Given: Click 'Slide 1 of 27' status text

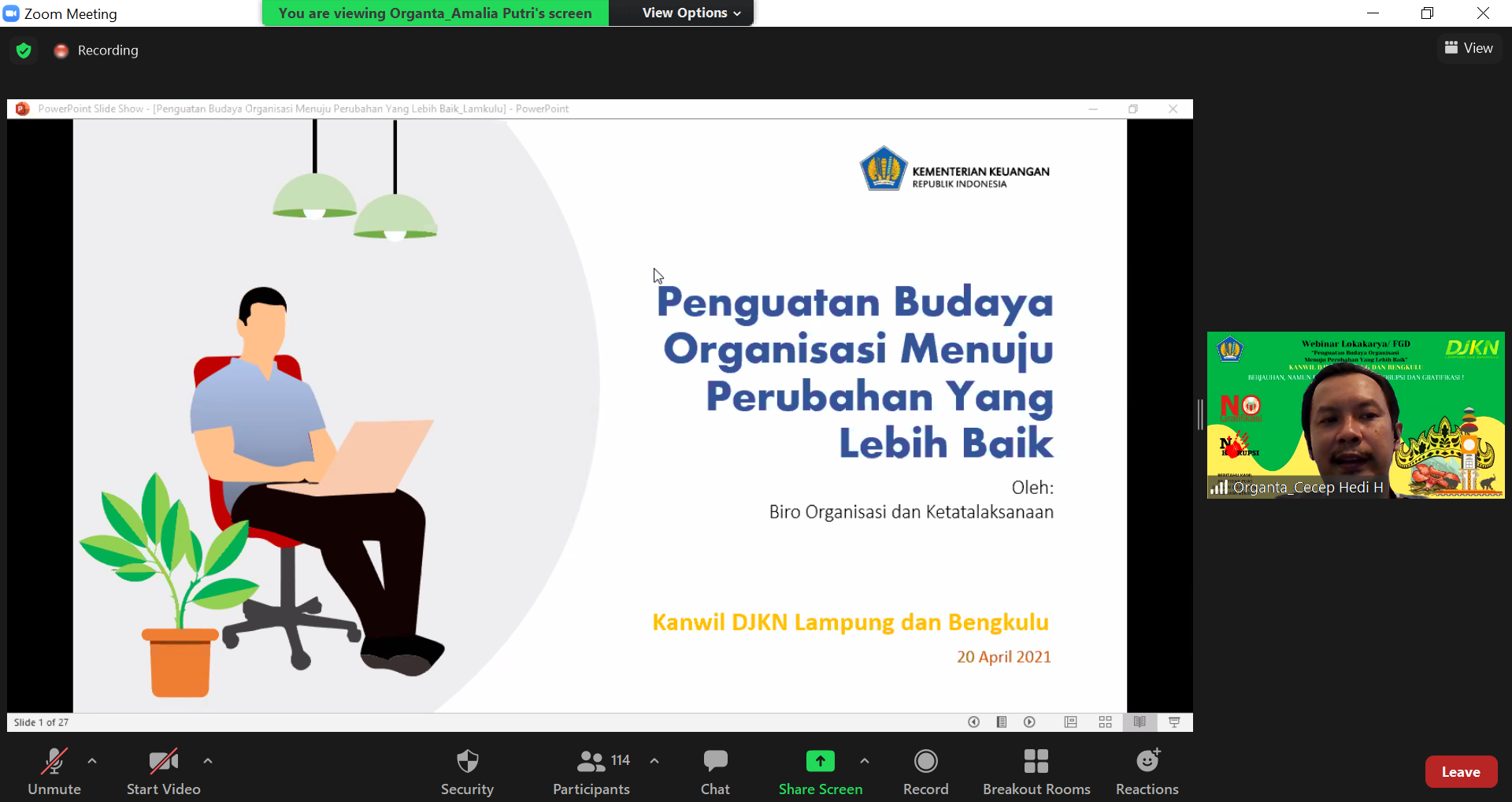Looking at the screenshot, I should 41,722.
